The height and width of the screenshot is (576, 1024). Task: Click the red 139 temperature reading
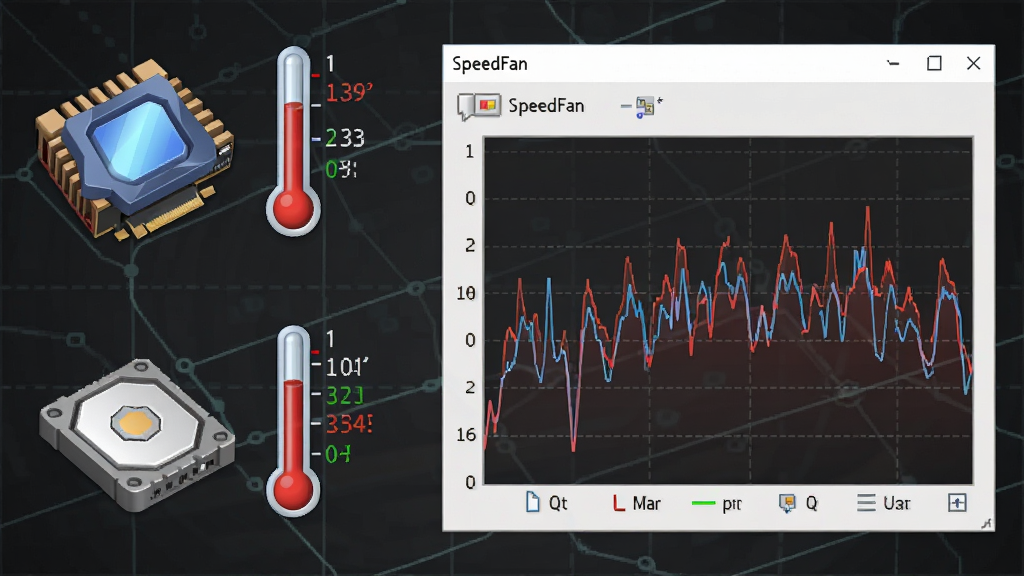click(349, 93)
